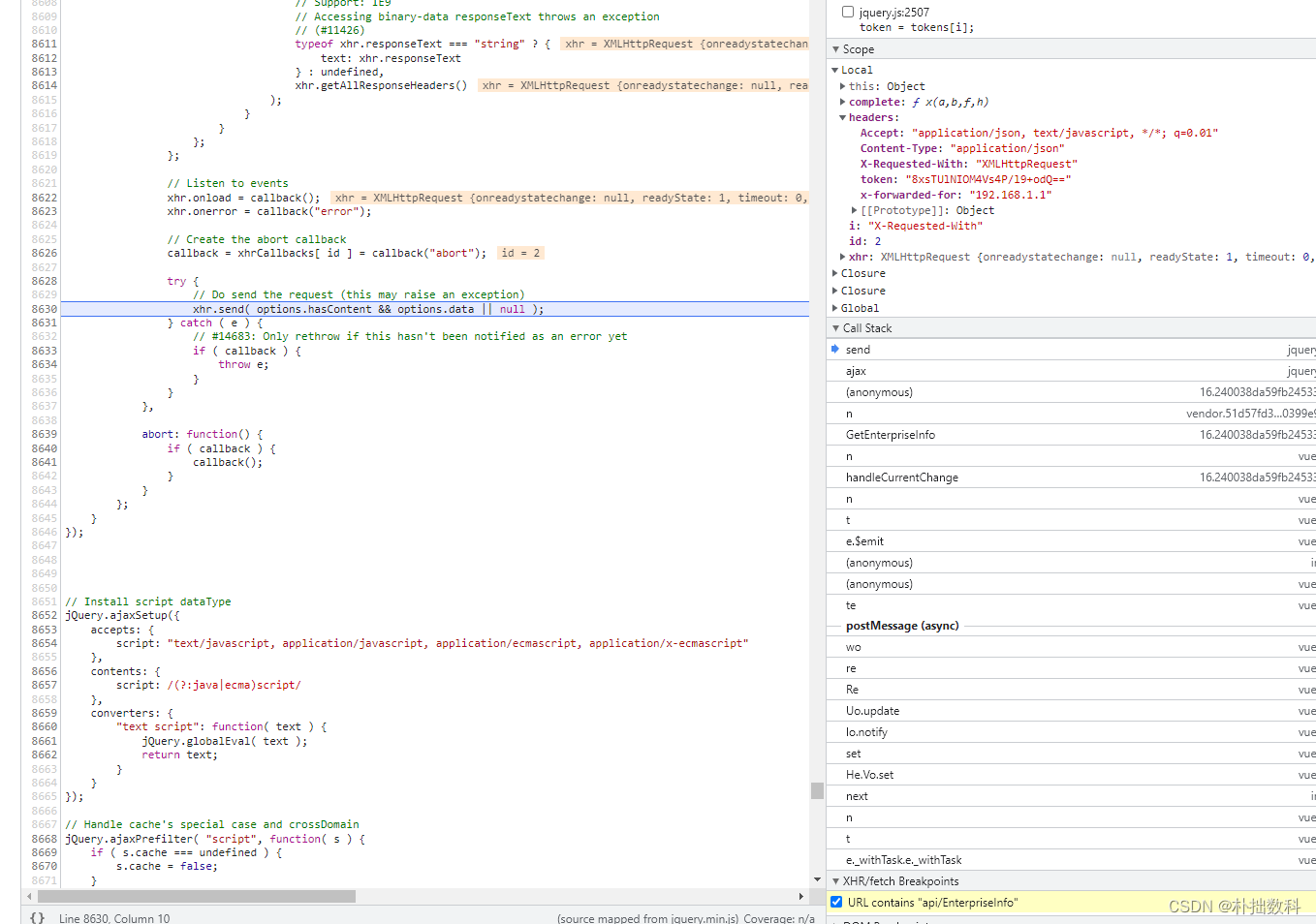Expand the [[Prototype]] Object entry

coord(855,210)
